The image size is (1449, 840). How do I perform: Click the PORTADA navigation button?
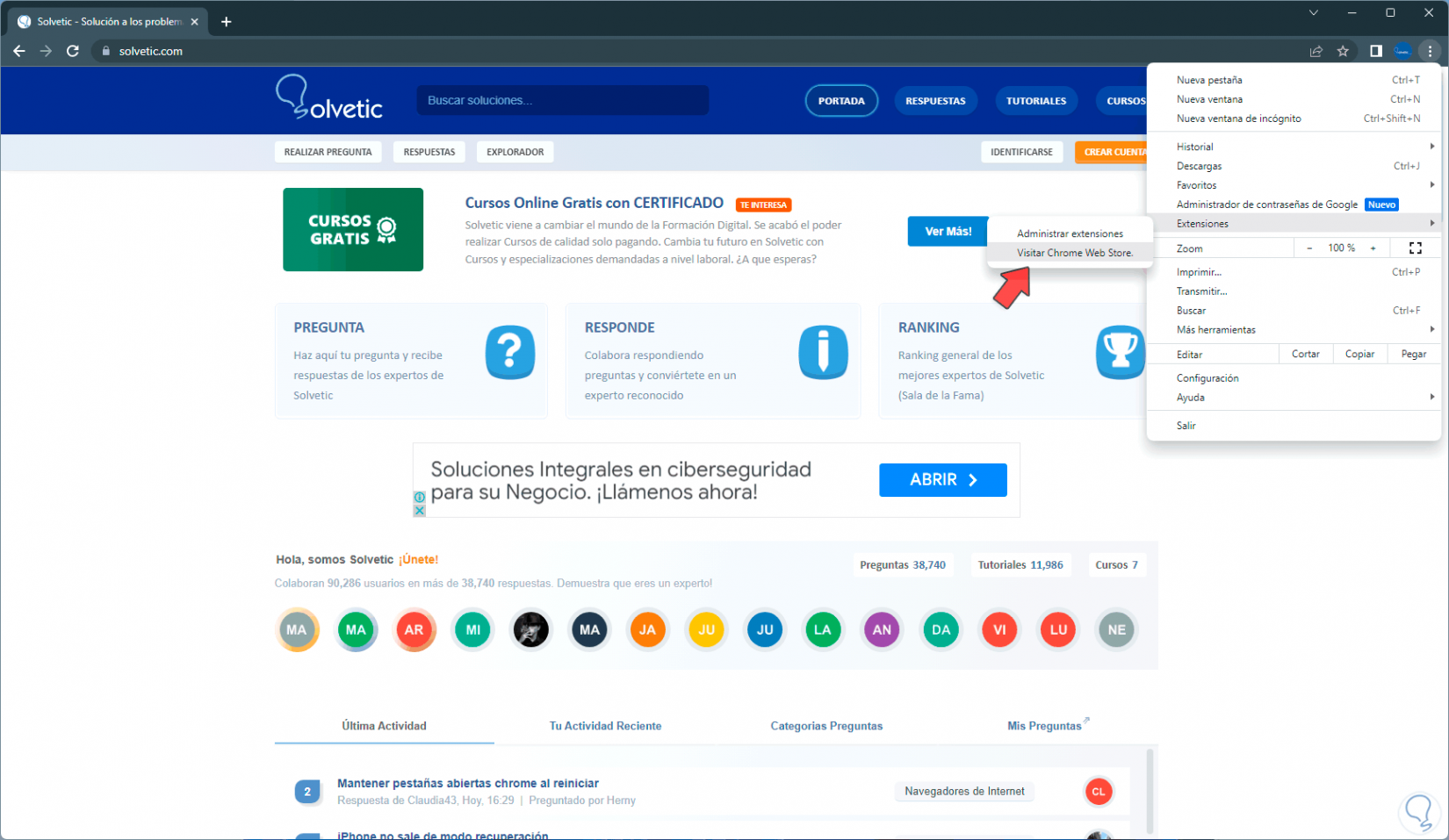click(x=841, y=101)
